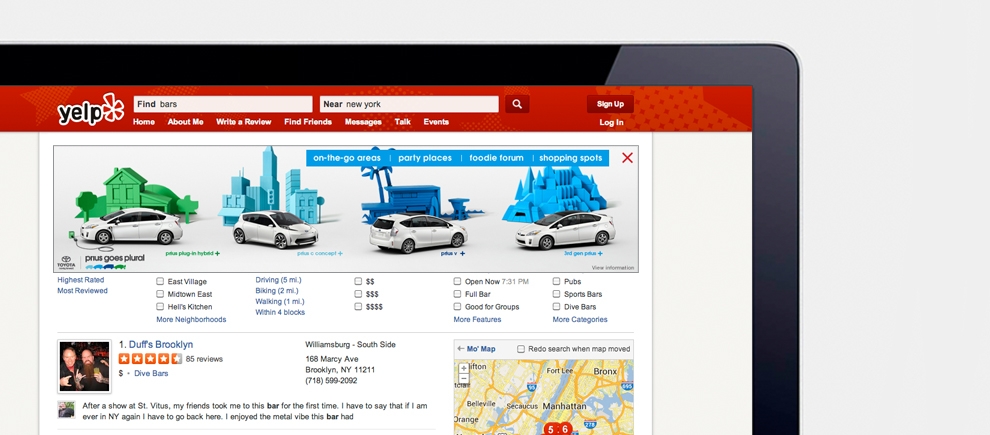990x435 pixels.
Task: Open Events section
Action: tap(436, 122)
